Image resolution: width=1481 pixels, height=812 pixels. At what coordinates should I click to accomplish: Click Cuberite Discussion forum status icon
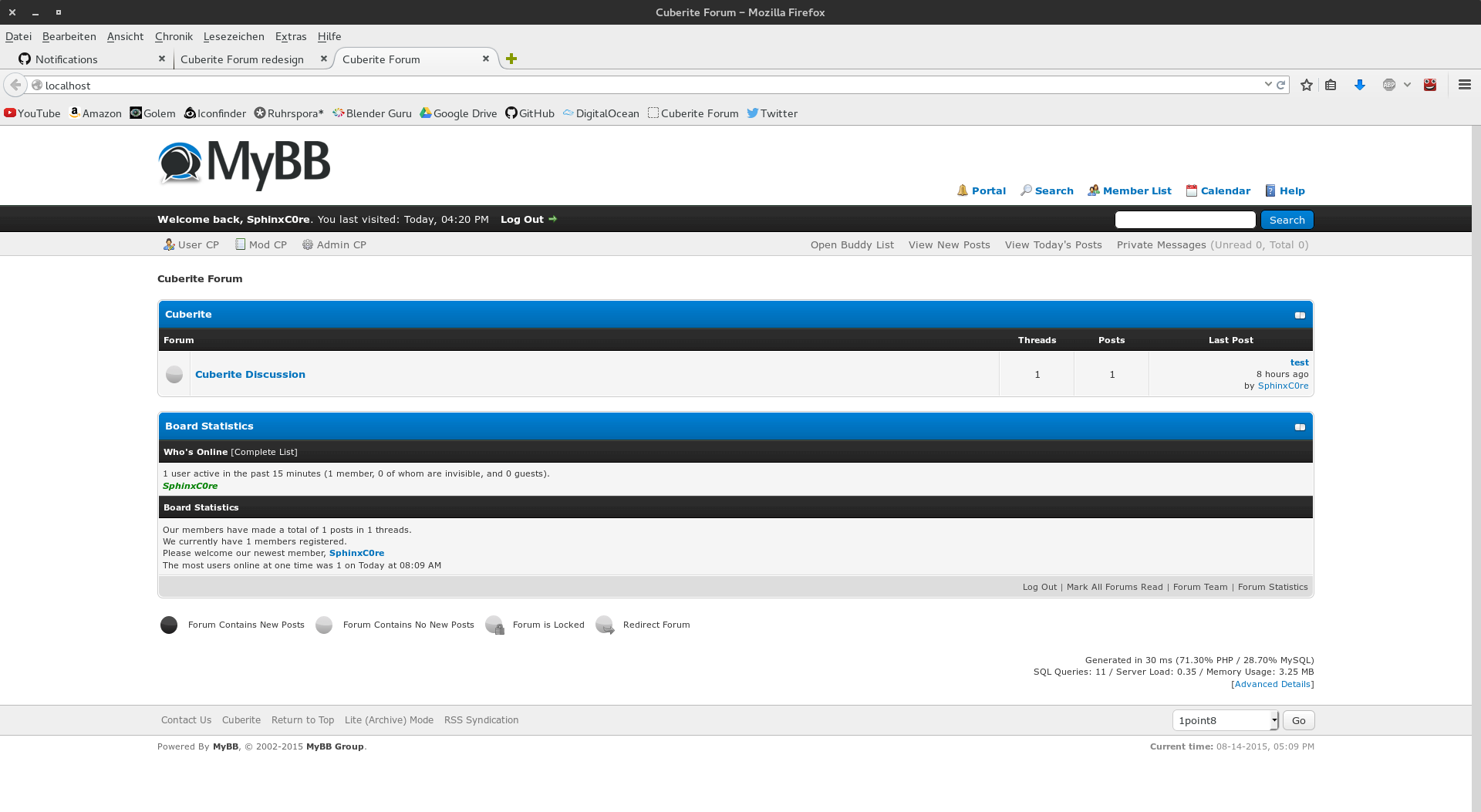coord(174,374)
